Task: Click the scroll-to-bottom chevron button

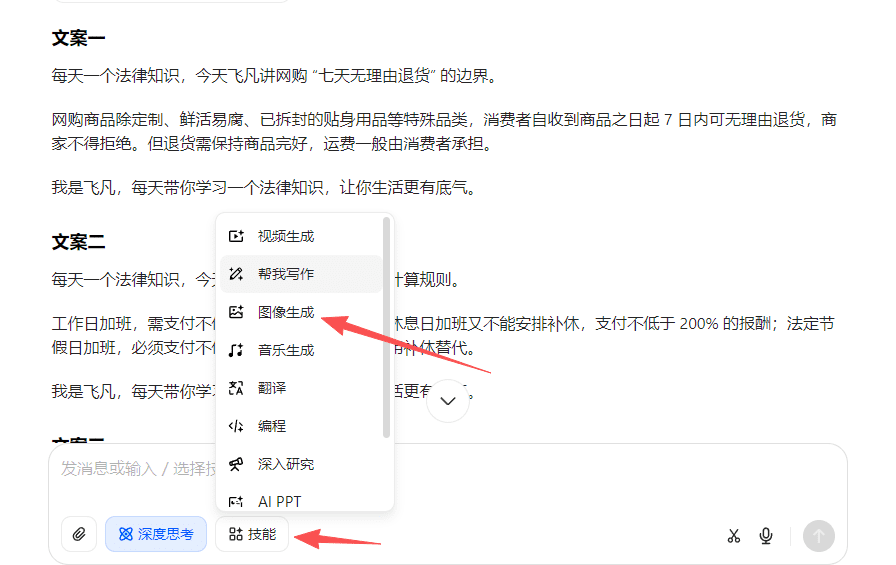Action: coord(448,401)
